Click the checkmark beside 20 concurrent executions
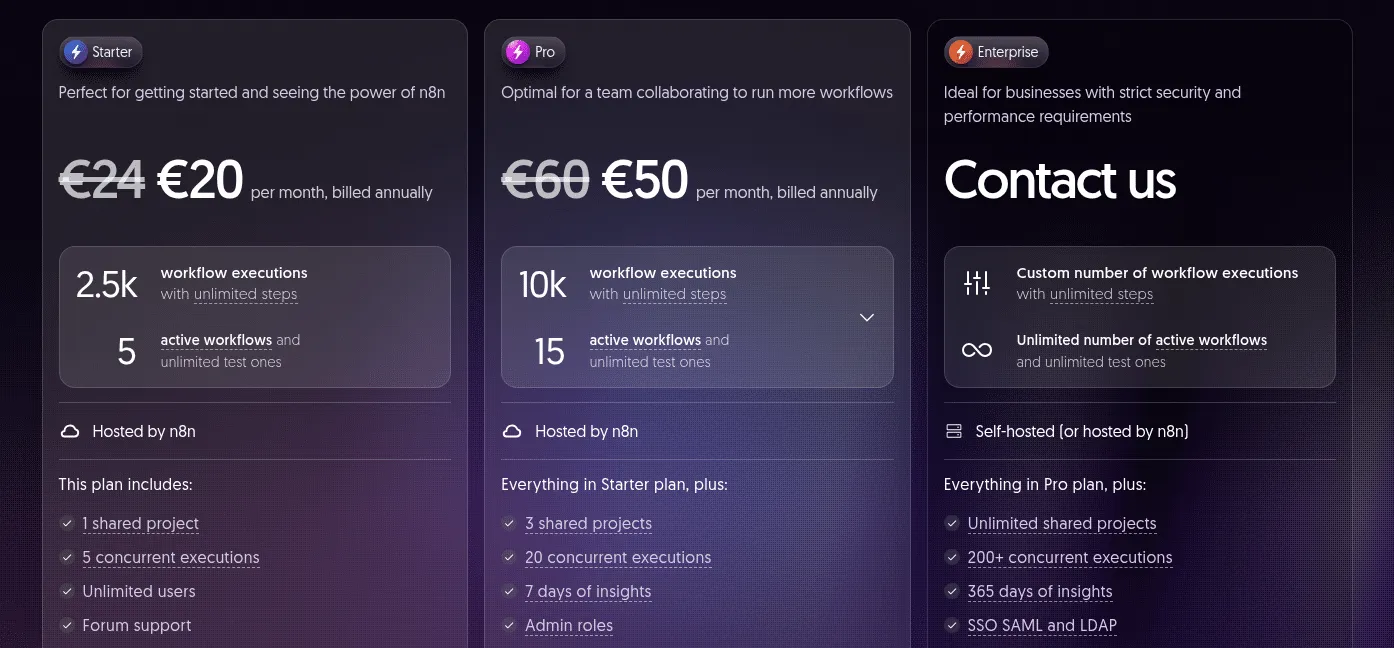The image size is (1394, 648). click(x=510, y=557)
